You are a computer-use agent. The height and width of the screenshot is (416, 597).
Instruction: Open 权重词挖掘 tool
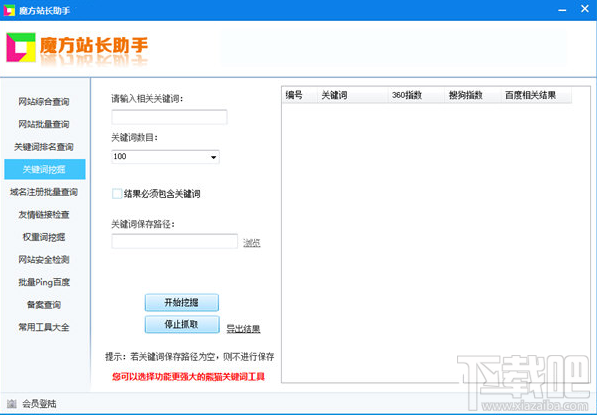(x=44, y=237)
